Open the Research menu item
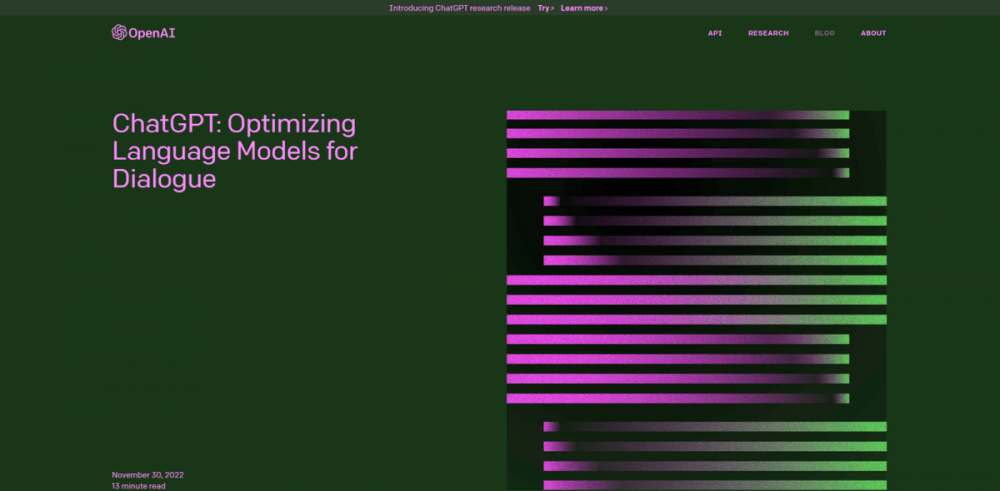 click(768, 33)
